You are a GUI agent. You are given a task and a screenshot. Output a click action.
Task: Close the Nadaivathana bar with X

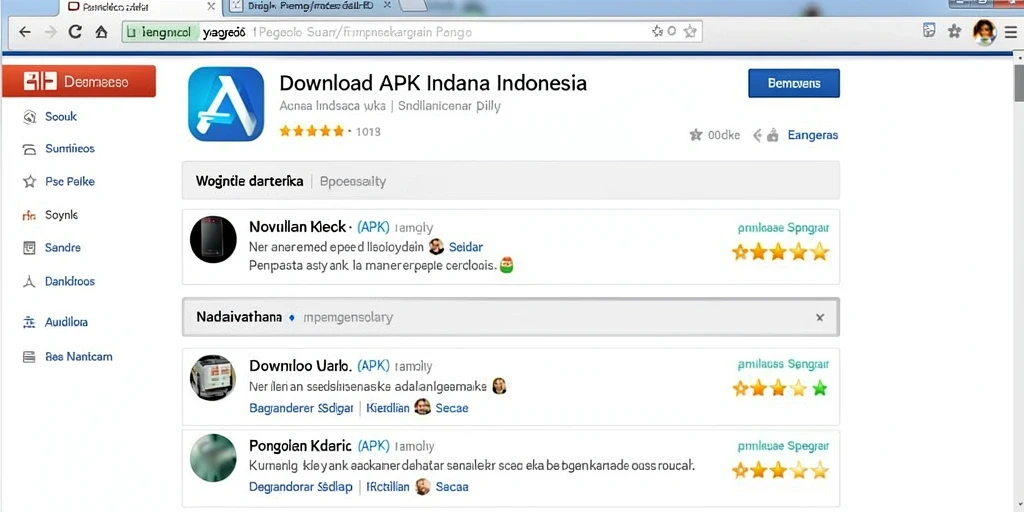click(x=820, y=317)
